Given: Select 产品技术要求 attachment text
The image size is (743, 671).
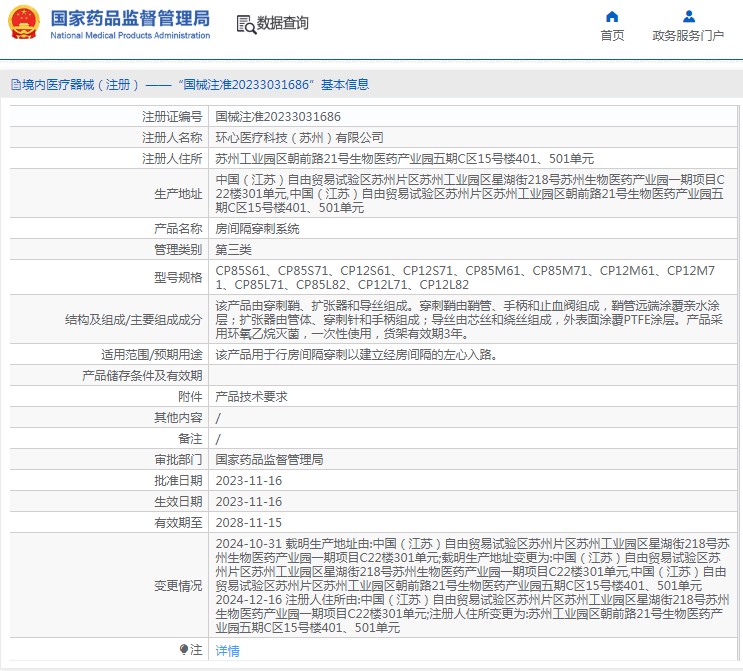Looking at the screenshot, I should [x=252, y=397].
